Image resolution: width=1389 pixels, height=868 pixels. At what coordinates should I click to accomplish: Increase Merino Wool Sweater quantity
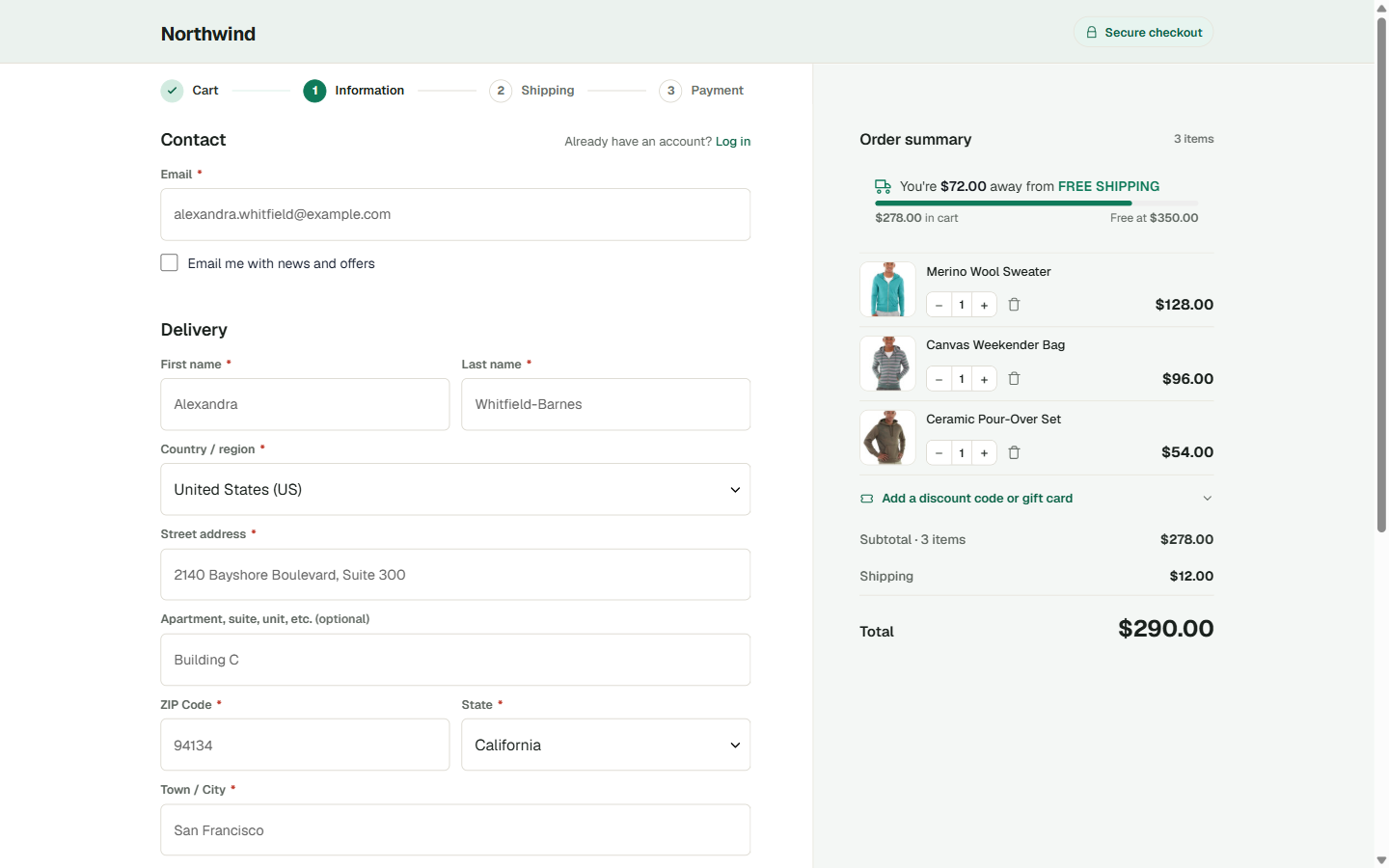click(984, 305)
